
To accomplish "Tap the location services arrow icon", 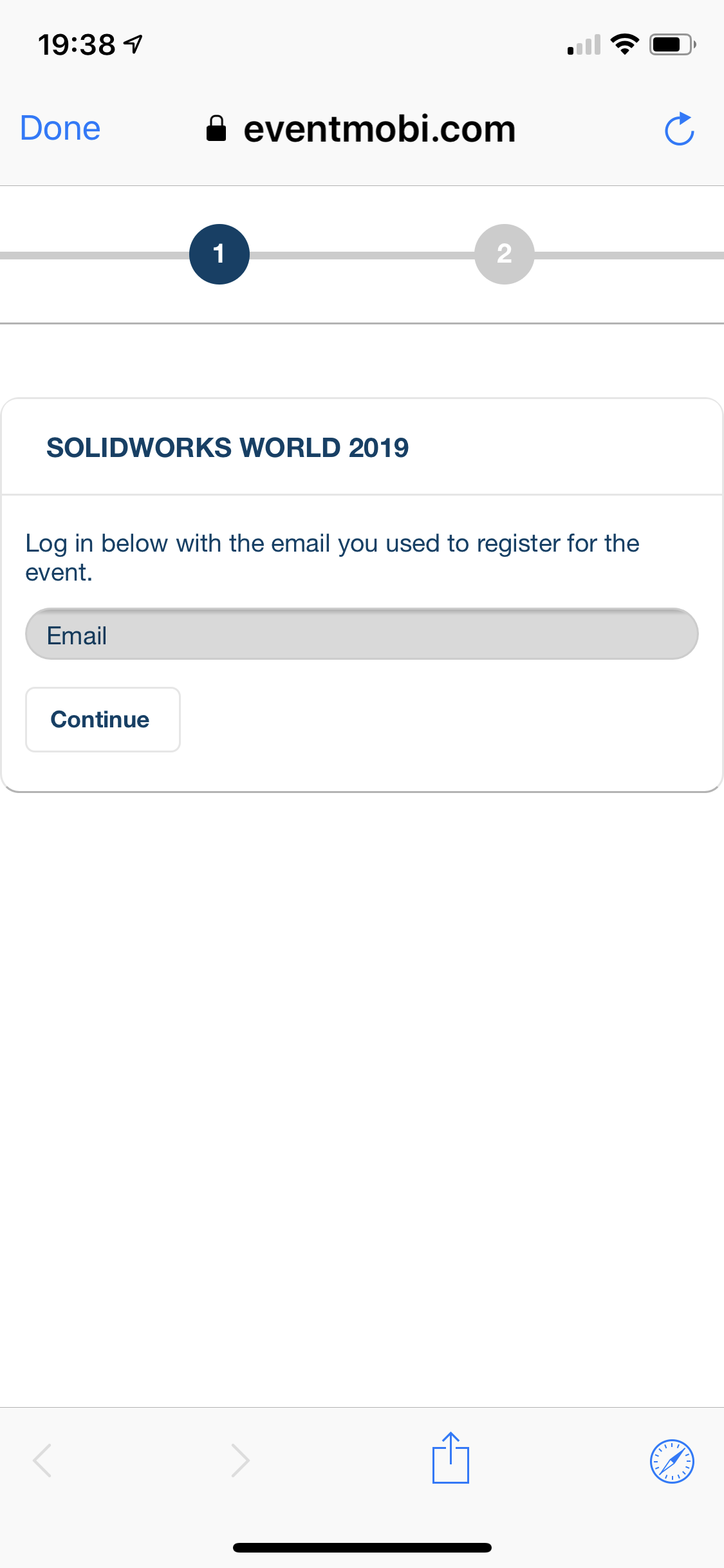I will (133, 44).
